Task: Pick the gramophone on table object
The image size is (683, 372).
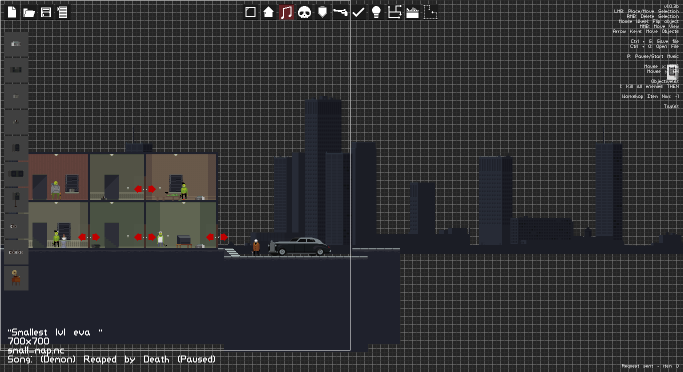Action: 16,277
